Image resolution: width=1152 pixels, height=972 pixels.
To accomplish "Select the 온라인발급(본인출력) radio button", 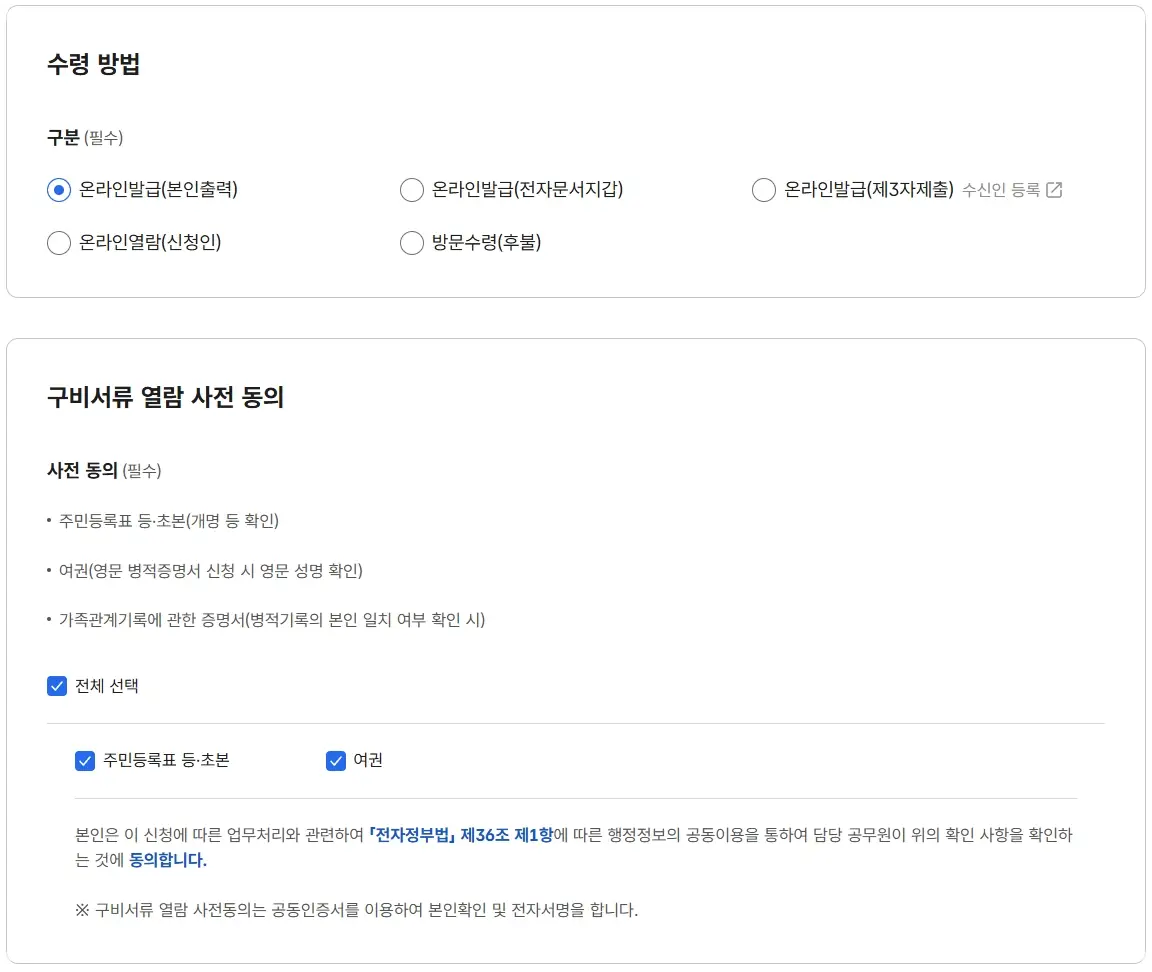I will [x=58, y=190].
